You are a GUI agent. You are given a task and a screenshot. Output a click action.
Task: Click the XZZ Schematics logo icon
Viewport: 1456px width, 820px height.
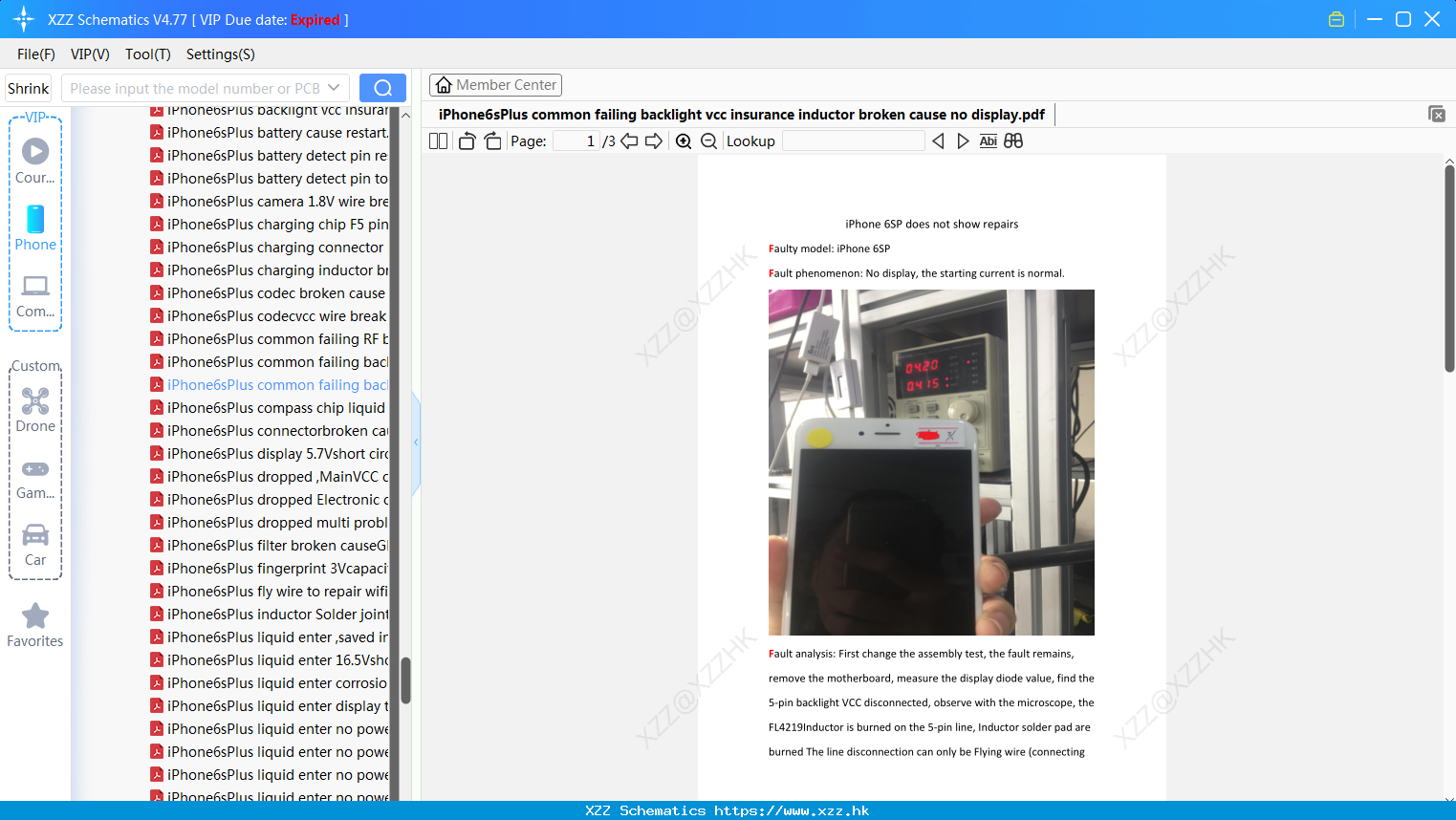click(x=24, y=19)
